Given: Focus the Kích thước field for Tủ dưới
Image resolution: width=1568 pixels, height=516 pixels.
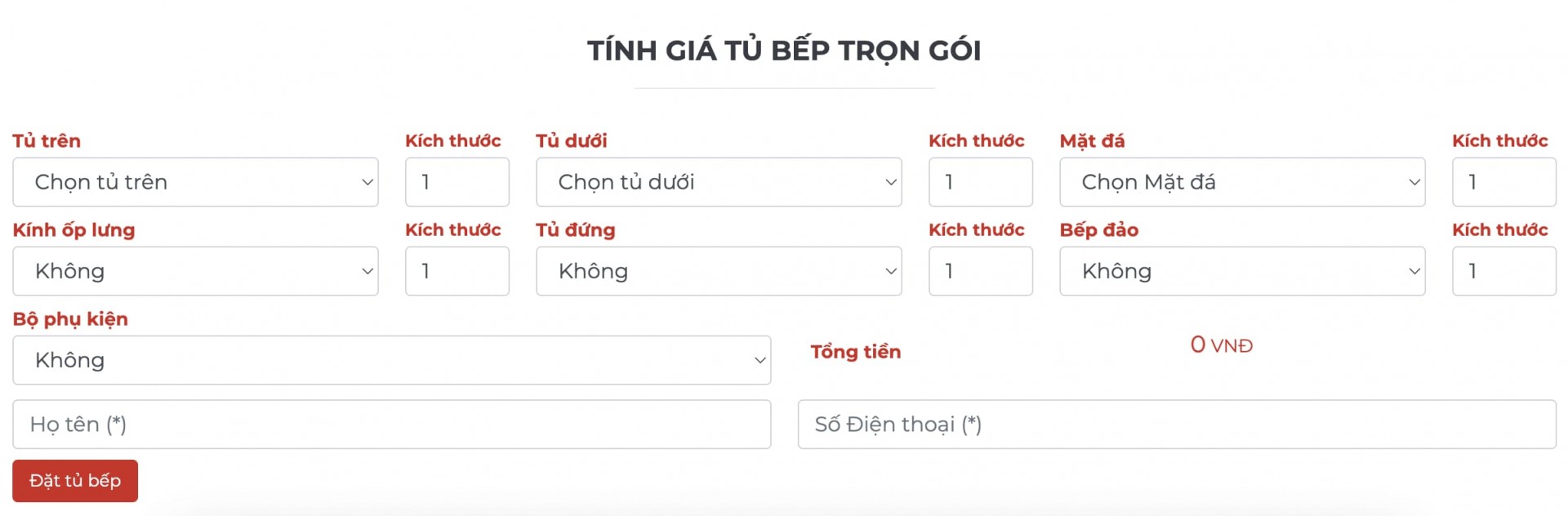Looking at the screenshot, I should click(980, 182).
